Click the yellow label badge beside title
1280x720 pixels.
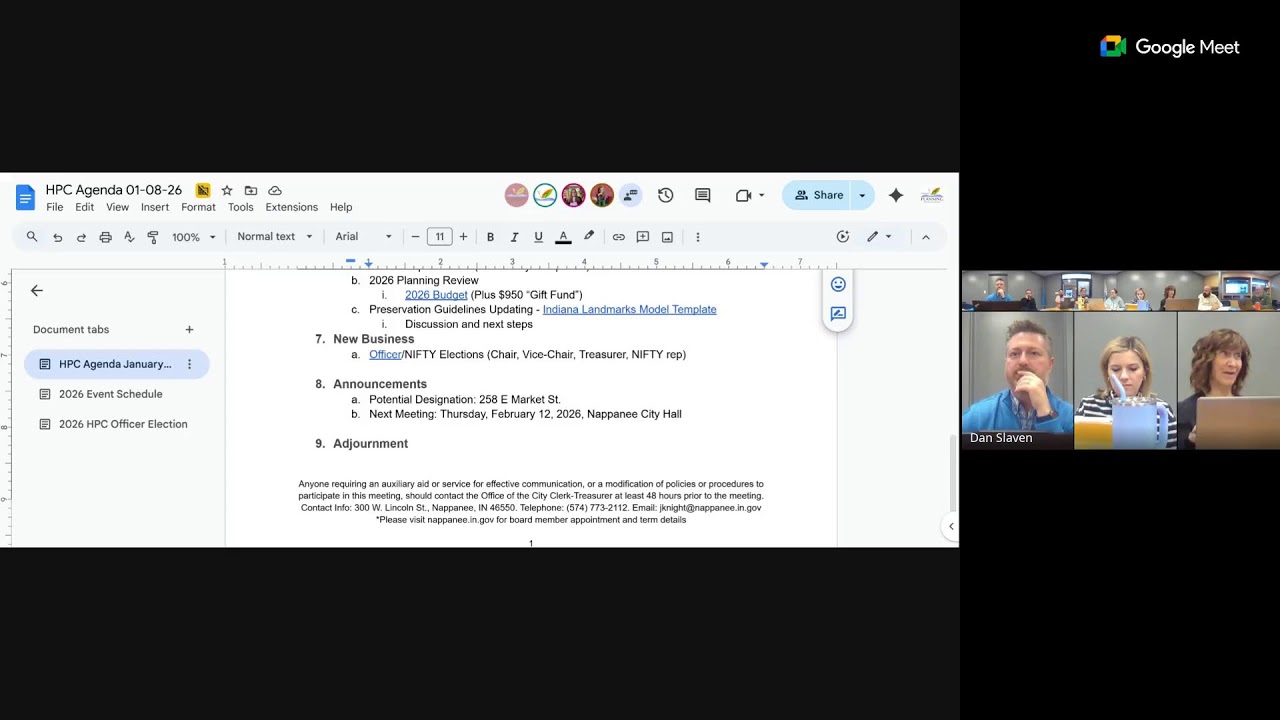pyautogui.click(x=203, y=190)
